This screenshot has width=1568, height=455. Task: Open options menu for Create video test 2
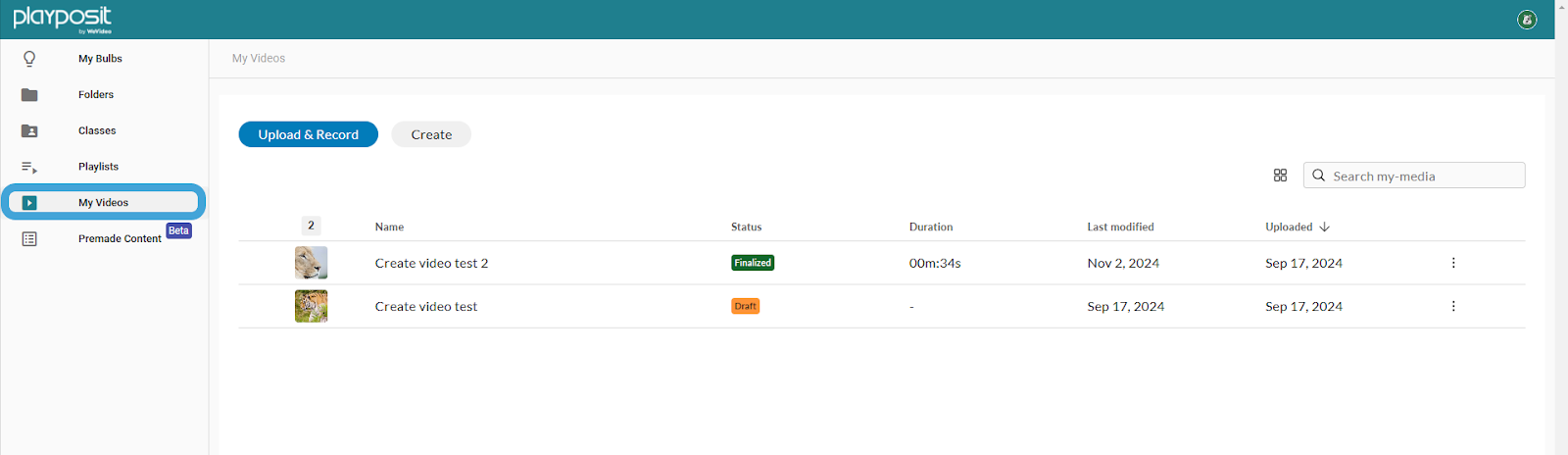pos(1453,263)
